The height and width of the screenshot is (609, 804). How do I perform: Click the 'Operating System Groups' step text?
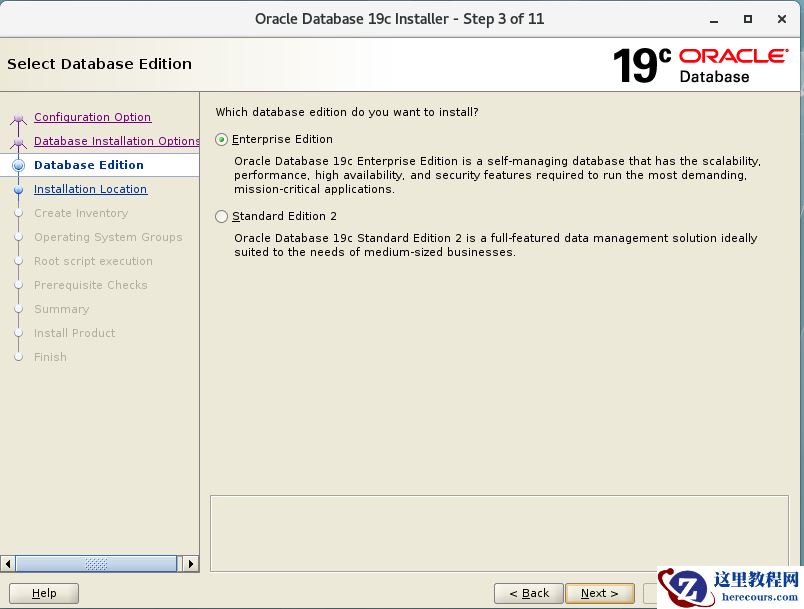[x=108, y=237]
